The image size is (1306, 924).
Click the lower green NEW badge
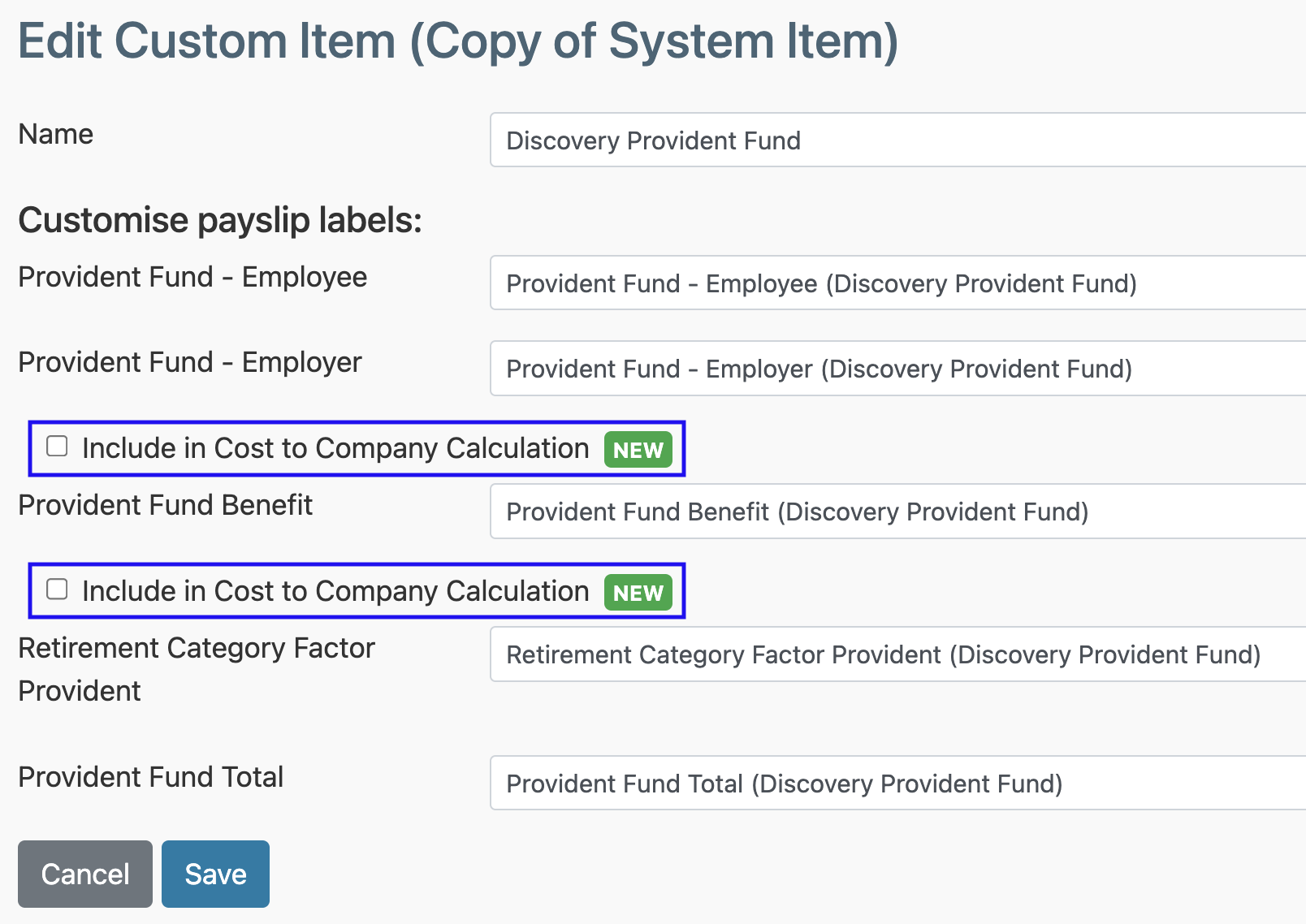point(638,593)
